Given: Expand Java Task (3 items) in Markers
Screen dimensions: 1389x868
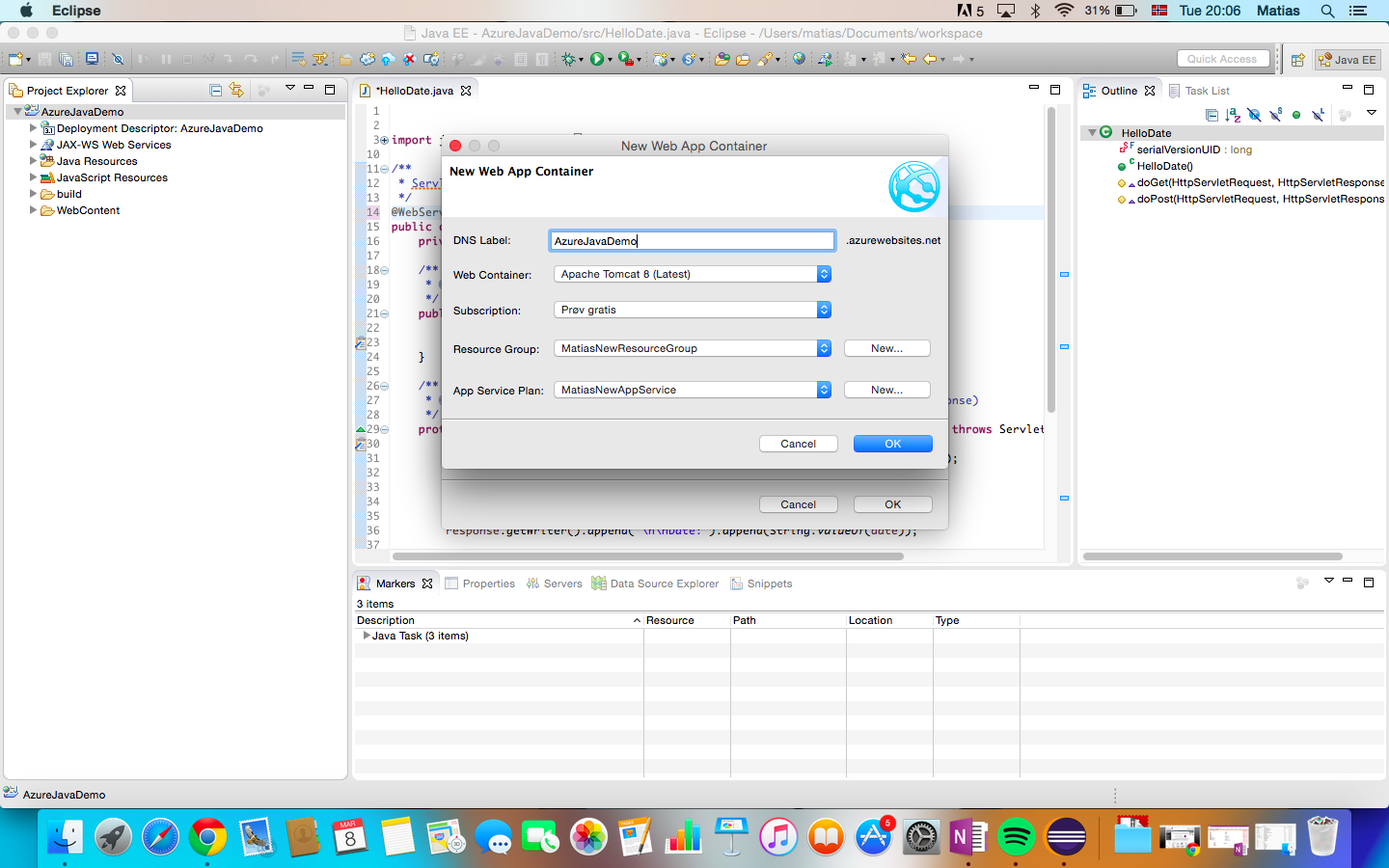Looking at the screenshot, I should point(367,636).
